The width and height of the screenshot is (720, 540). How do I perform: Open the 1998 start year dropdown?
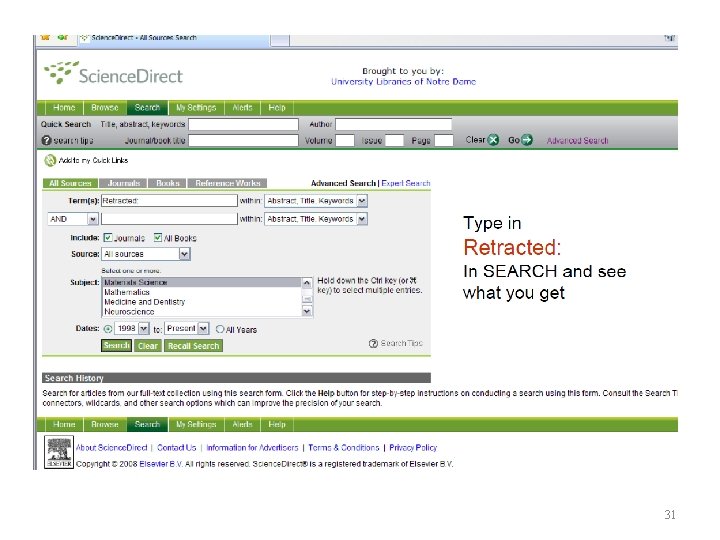point(132,328)
